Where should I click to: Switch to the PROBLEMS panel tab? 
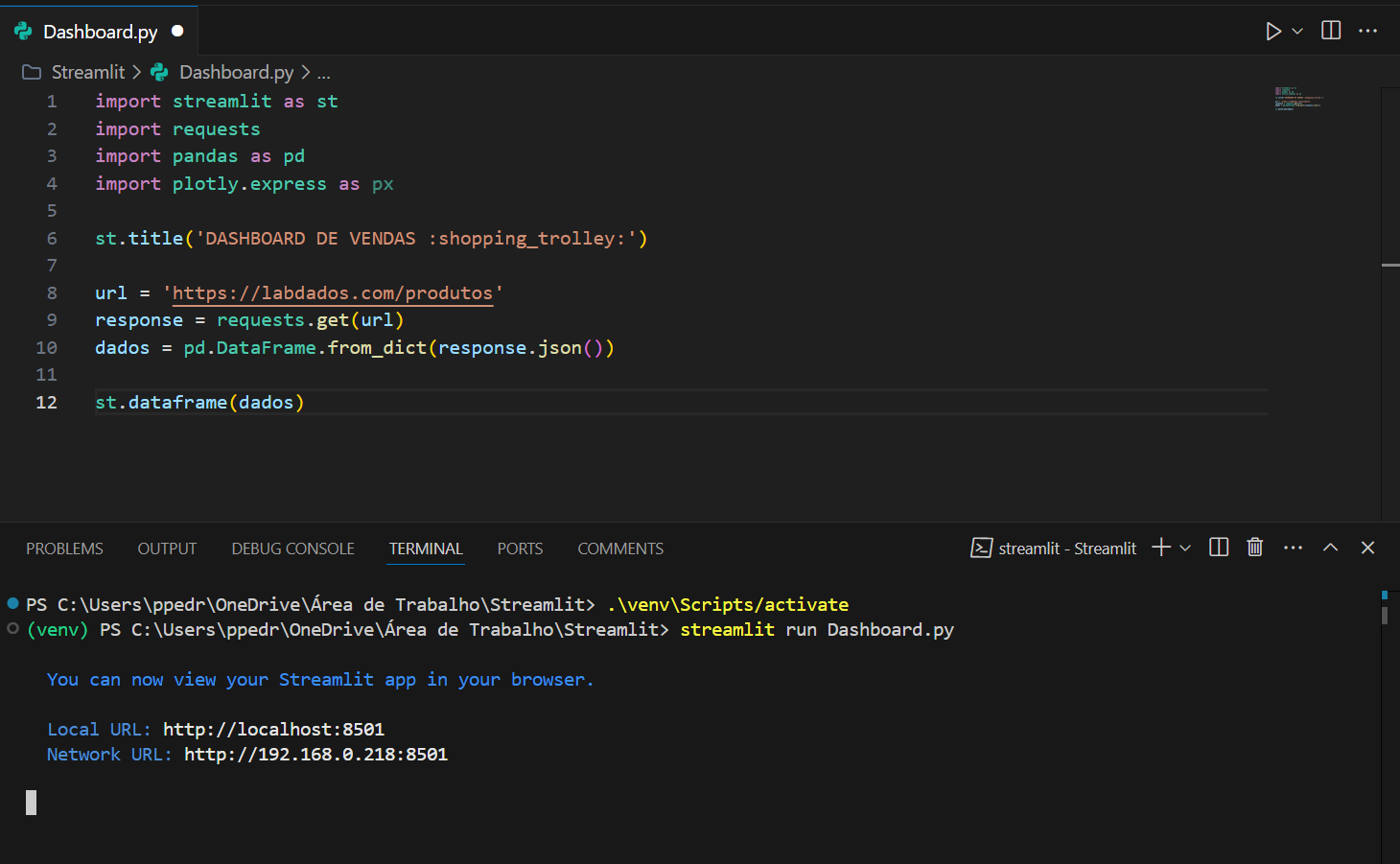point(64,549)
